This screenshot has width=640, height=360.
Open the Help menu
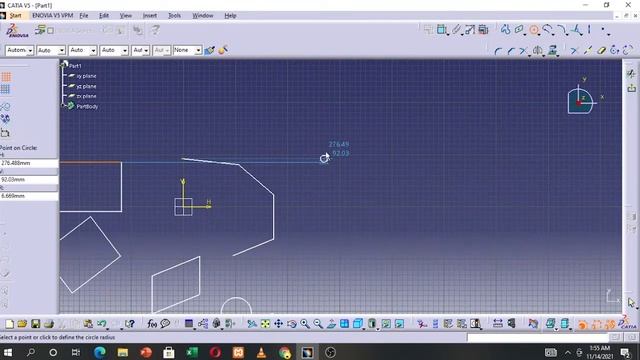[230, 16]
